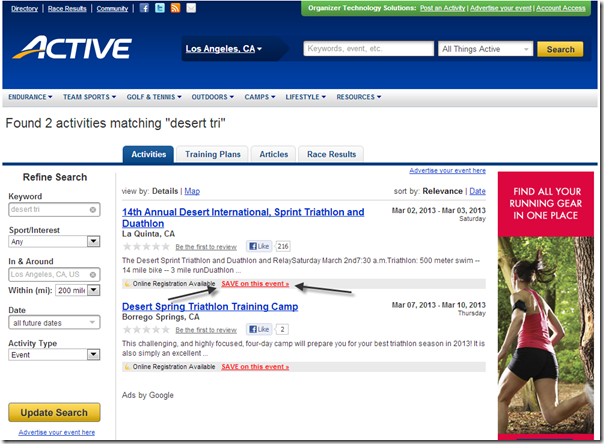Open the Facebook icon in top bar
This screenshot has width=604, height=444.
tap(144, 8)
